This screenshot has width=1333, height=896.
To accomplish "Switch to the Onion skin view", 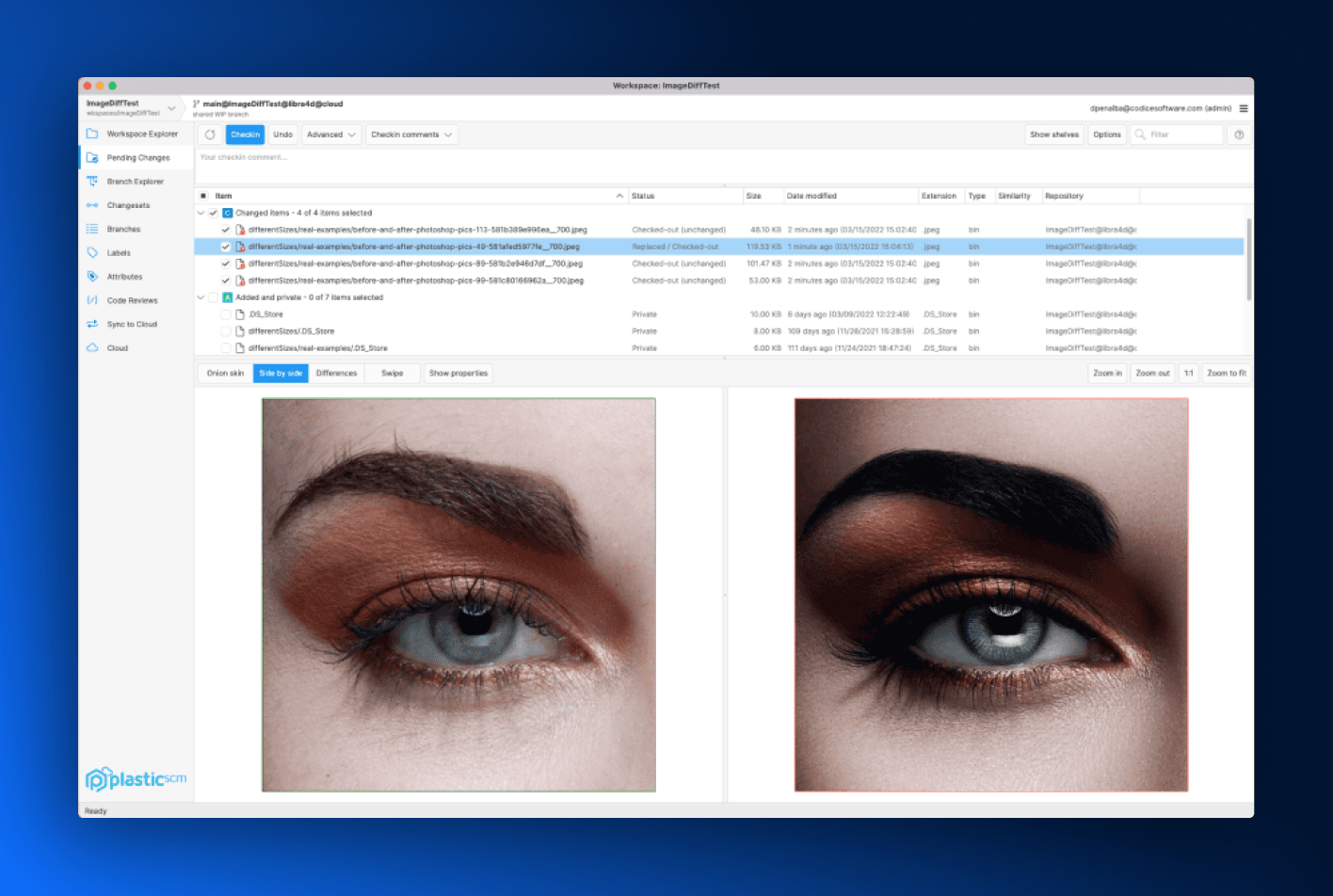I will 225,374.
